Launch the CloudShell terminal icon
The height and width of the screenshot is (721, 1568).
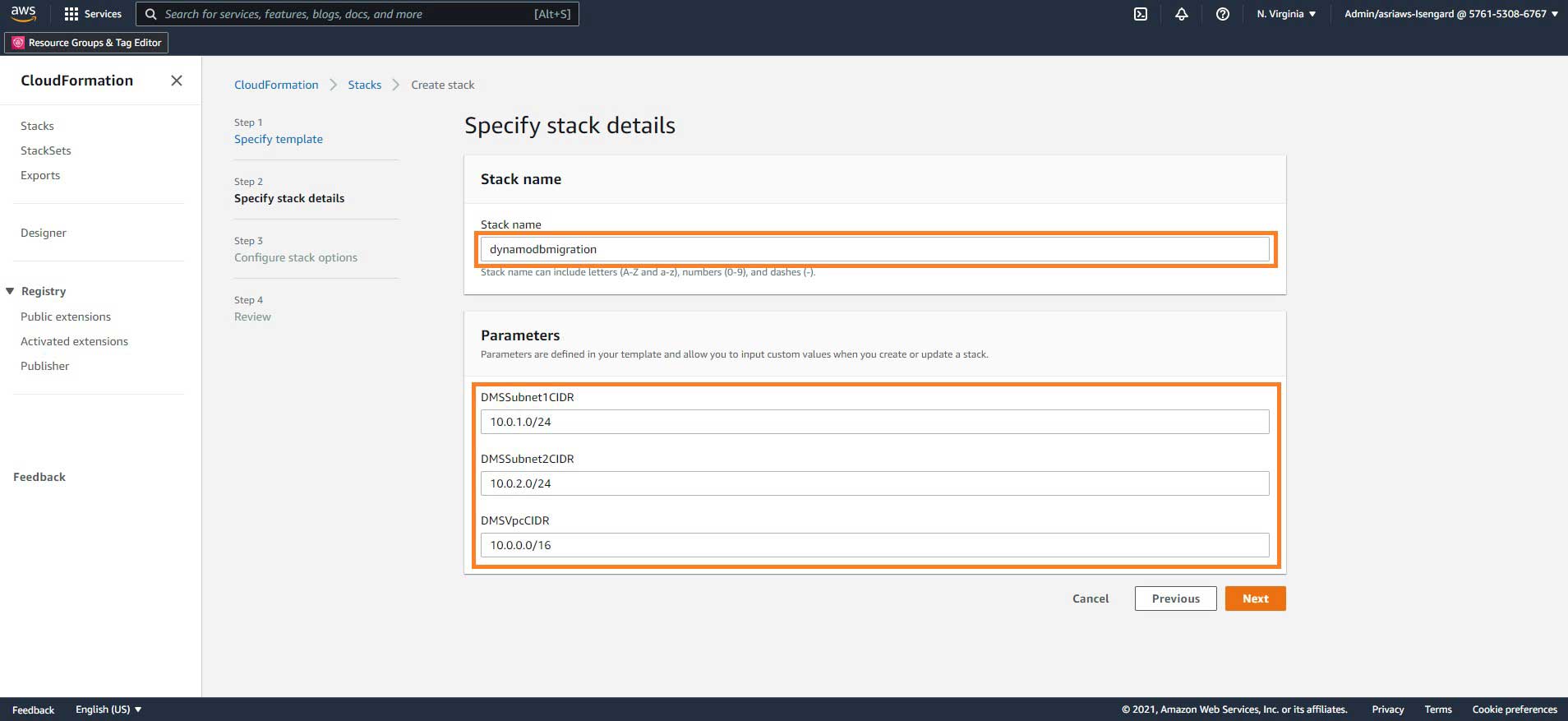tap(1141, 14)
